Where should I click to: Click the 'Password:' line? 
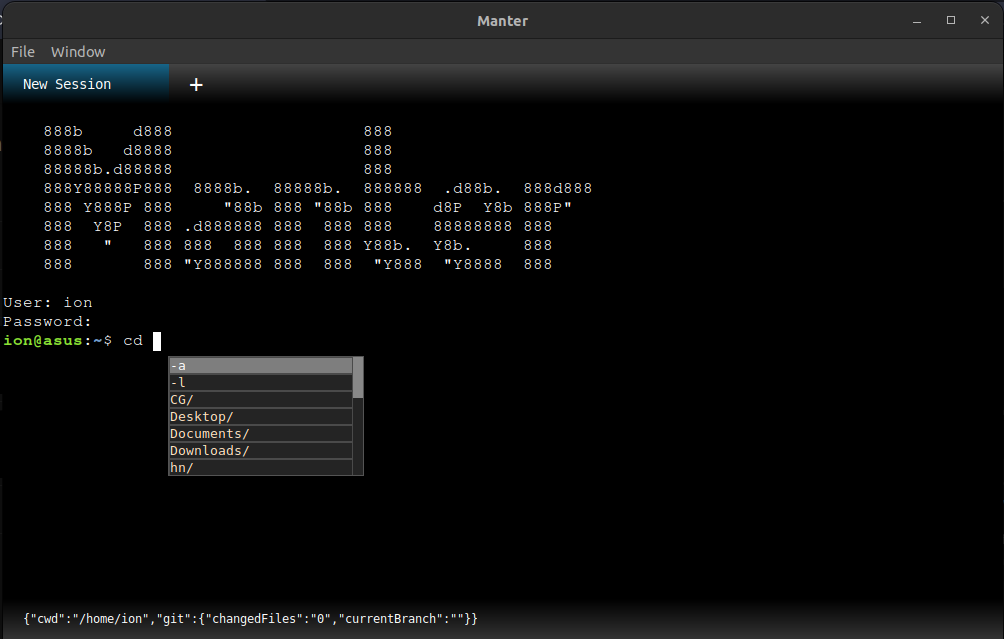pyautogui.click(x=48, y=321)
